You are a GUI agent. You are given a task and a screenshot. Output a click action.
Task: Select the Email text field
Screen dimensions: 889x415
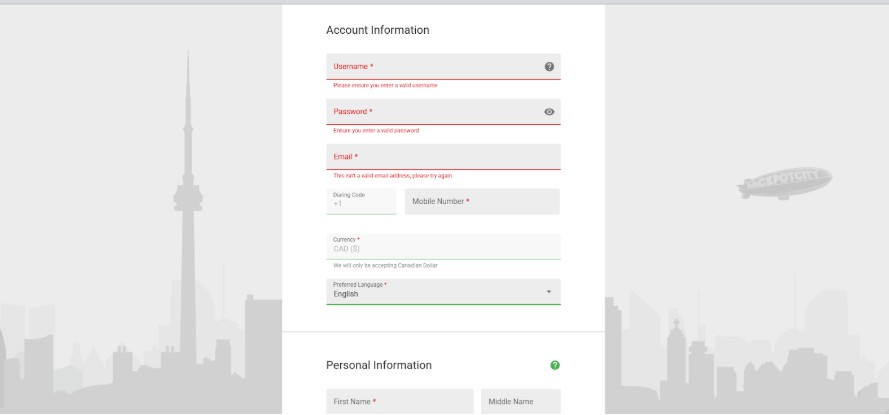point(443,157)
